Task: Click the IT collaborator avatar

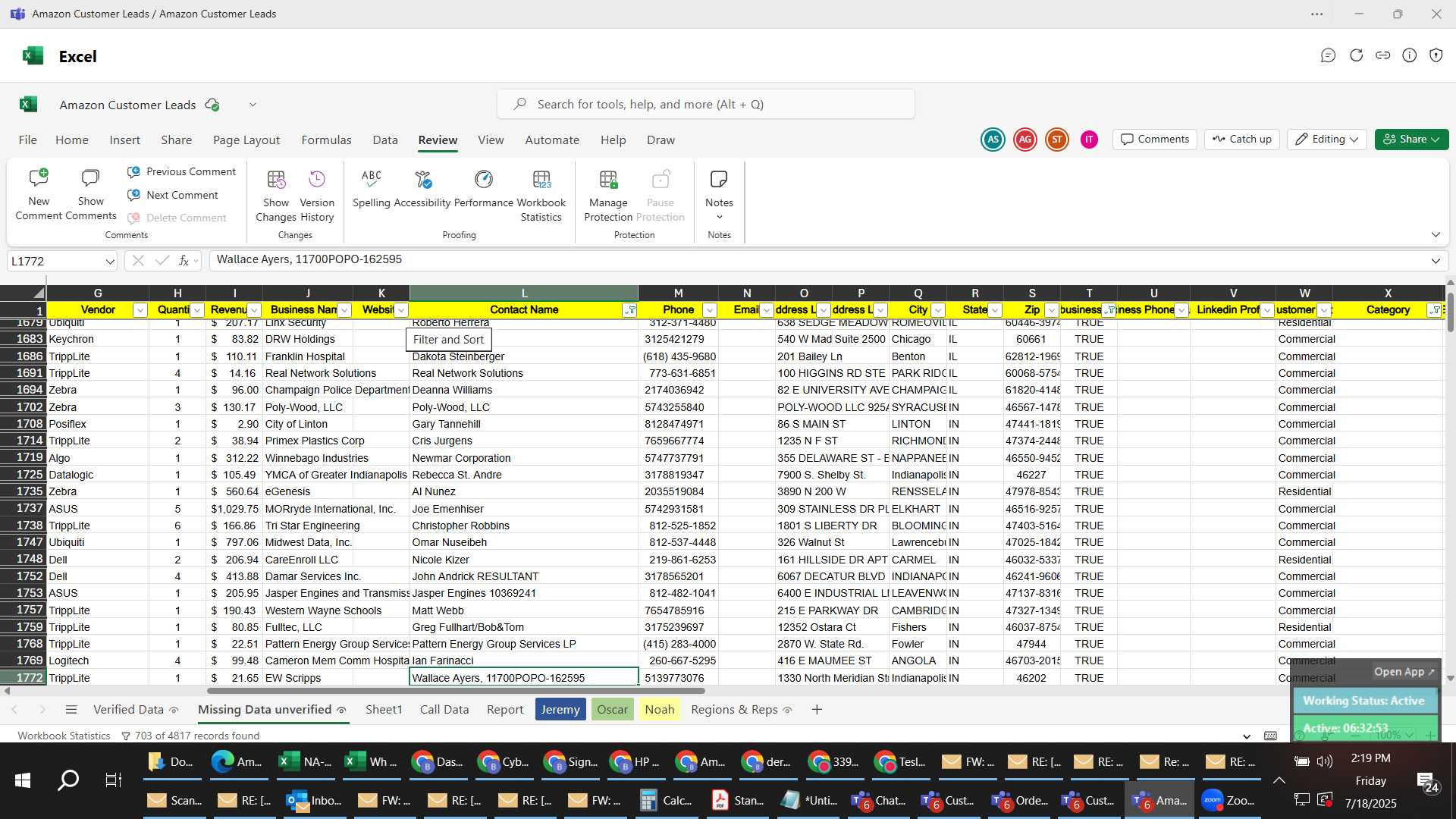Action: pyautogui.click(x=1089, y=140)
